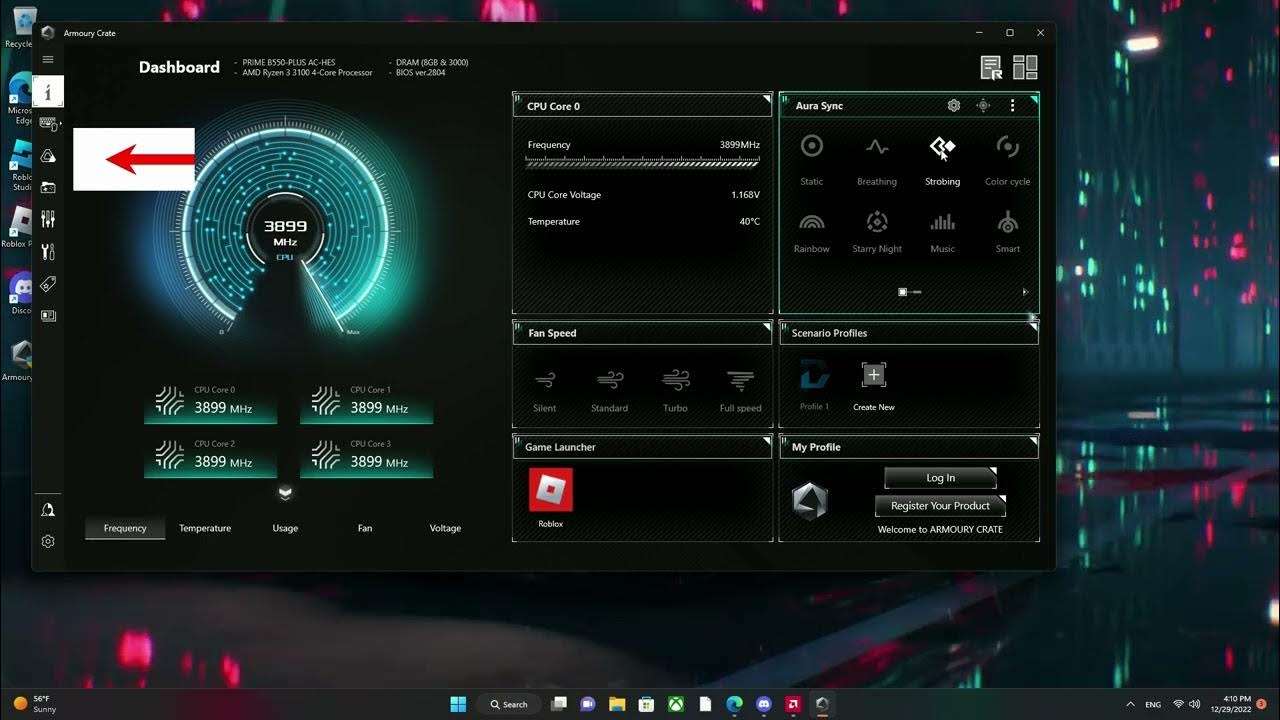The image size is (1280, 720).
Task: Select Rainbow lighting effect
Action: tap(812, 232)
